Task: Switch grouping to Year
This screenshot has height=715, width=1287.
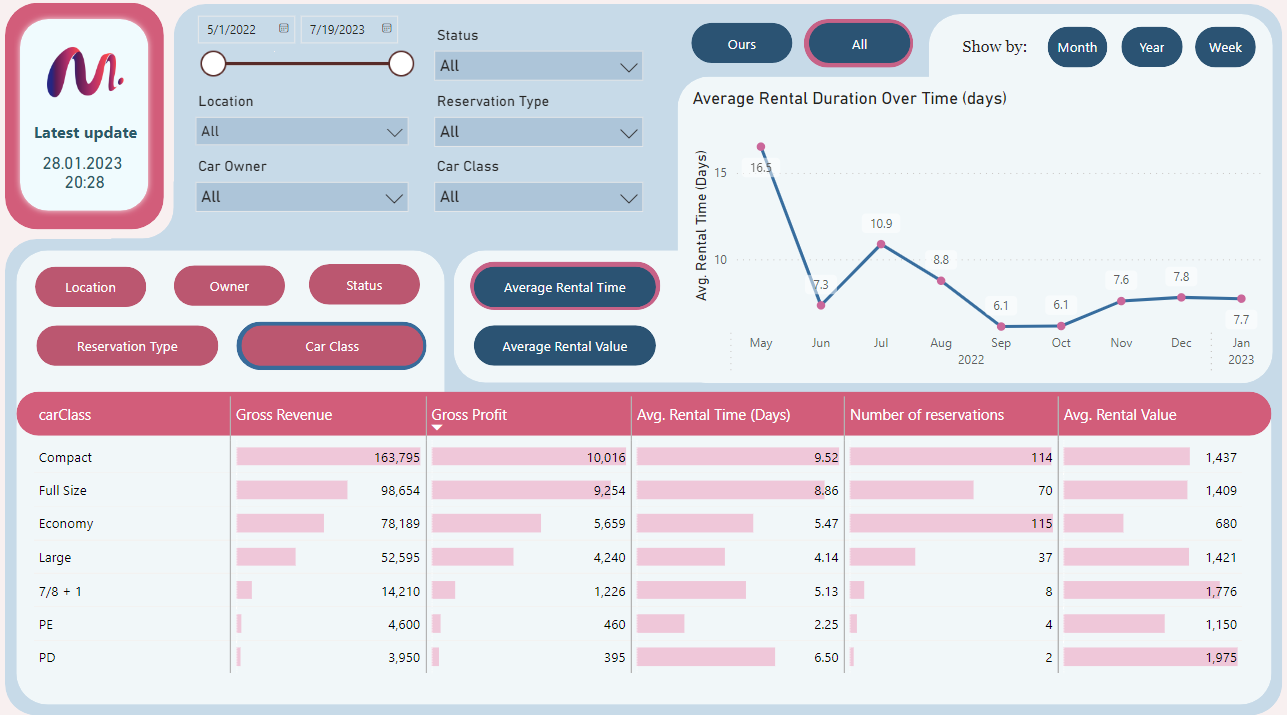Action: tap(1151, 46)
